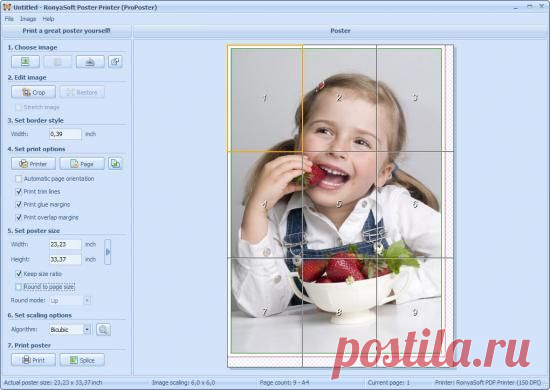Screen dimensions: 550x390
Task: Click the Print poster button
Action: click(x=33, y=360)
